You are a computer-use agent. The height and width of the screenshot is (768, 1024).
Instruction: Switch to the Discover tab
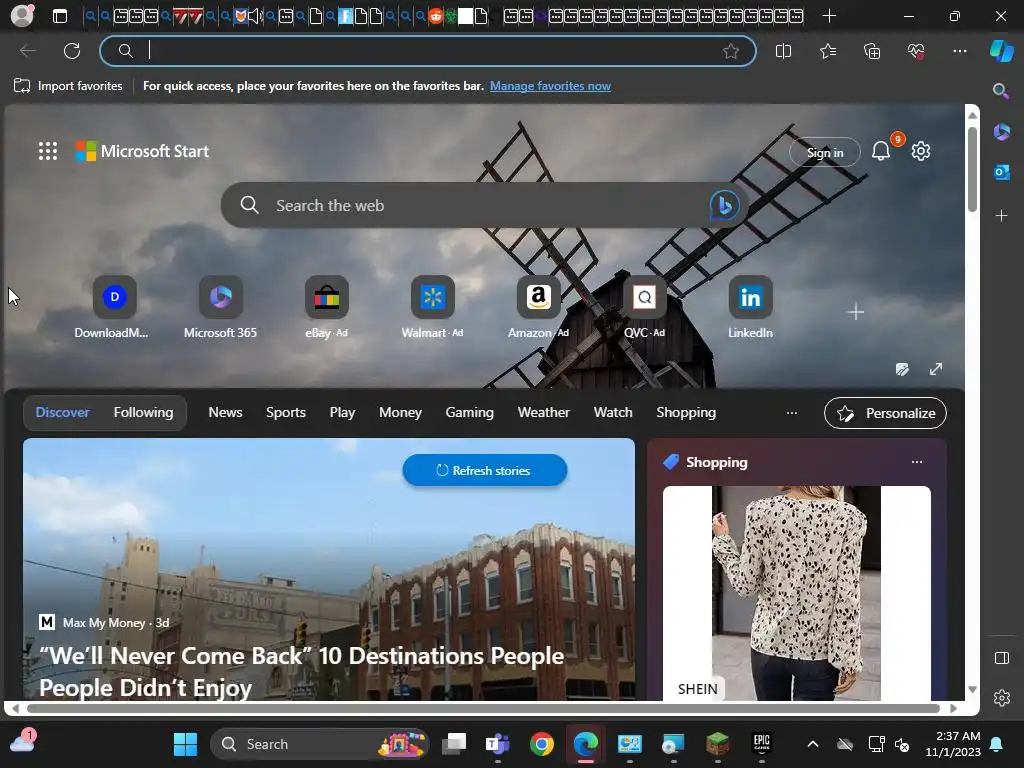[x=63, y=413]
